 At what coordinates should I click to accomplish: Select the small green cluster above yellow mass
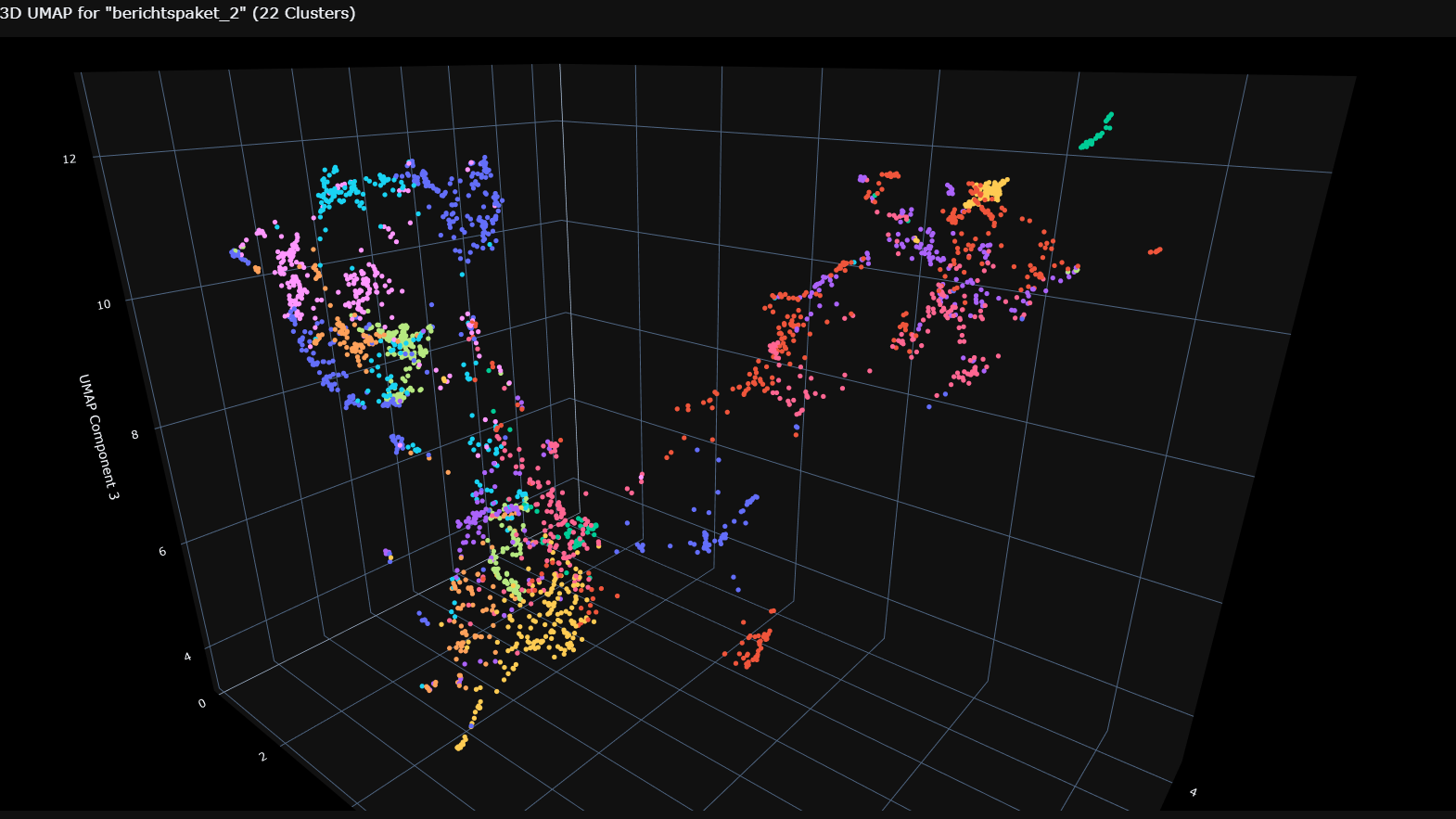click(581, 531)
